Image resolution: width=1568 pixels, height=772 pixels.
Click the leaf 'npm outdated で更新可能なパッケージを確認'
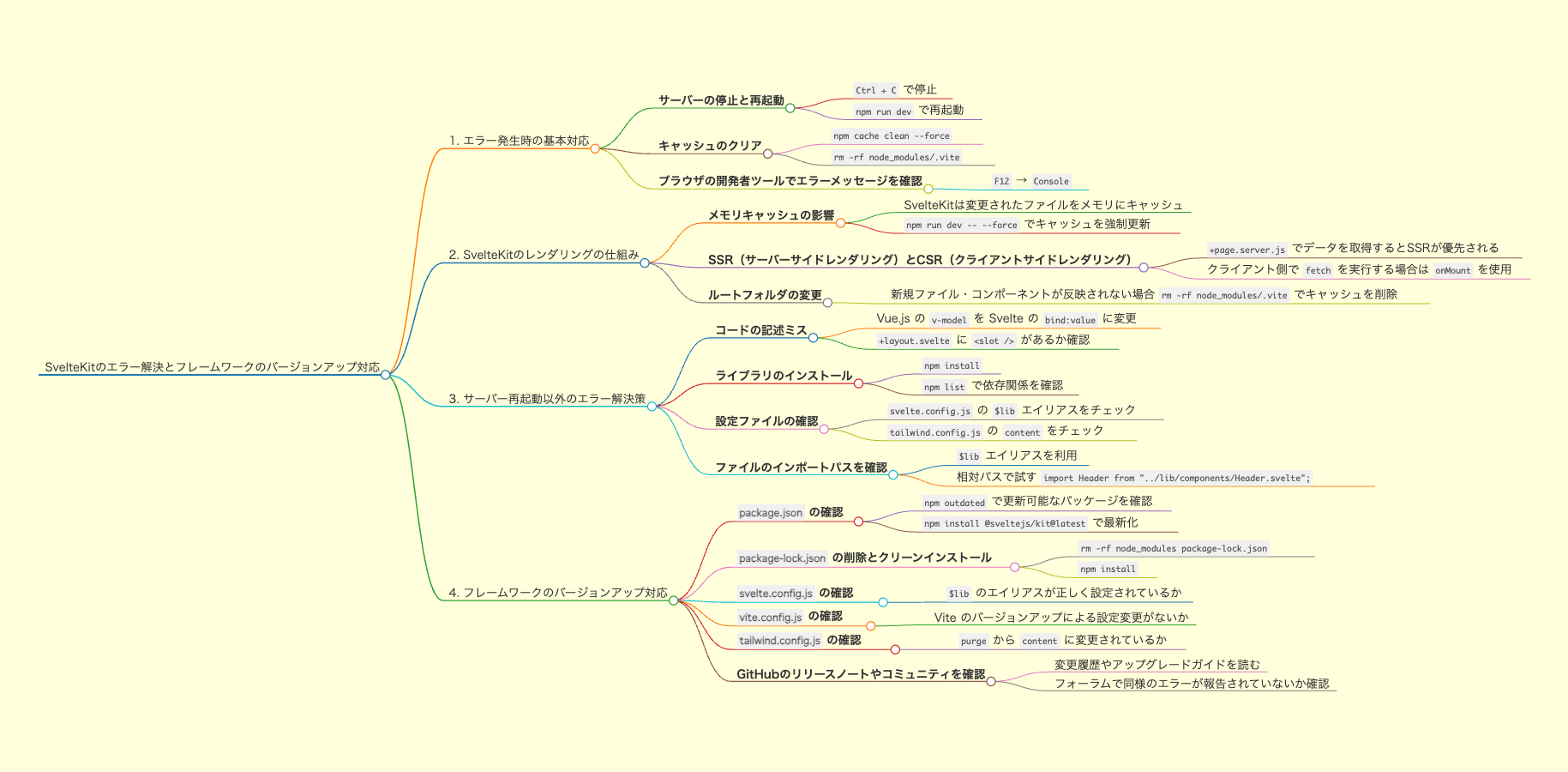1037,502
